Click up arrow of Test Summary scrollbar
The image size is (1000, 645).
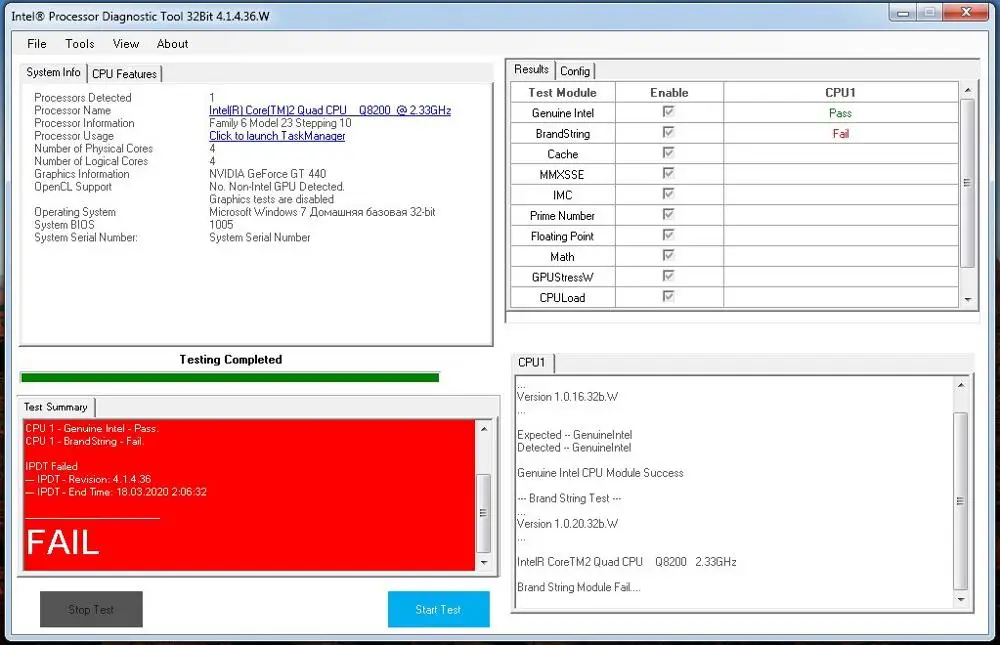(x=483, y=429)
